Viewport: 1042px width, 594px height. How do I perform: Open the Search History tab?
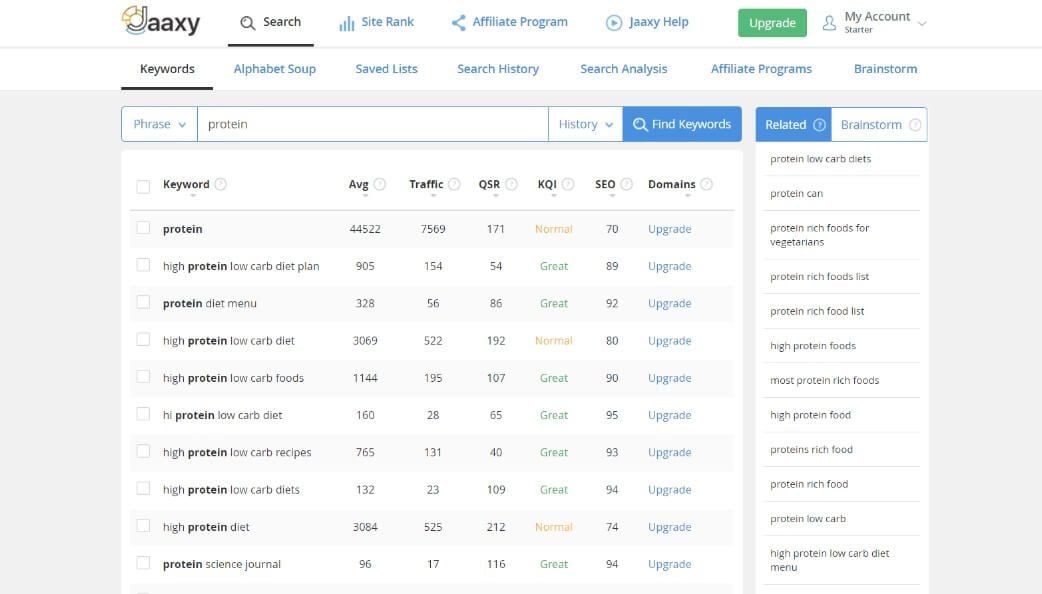tap(498, 69)
